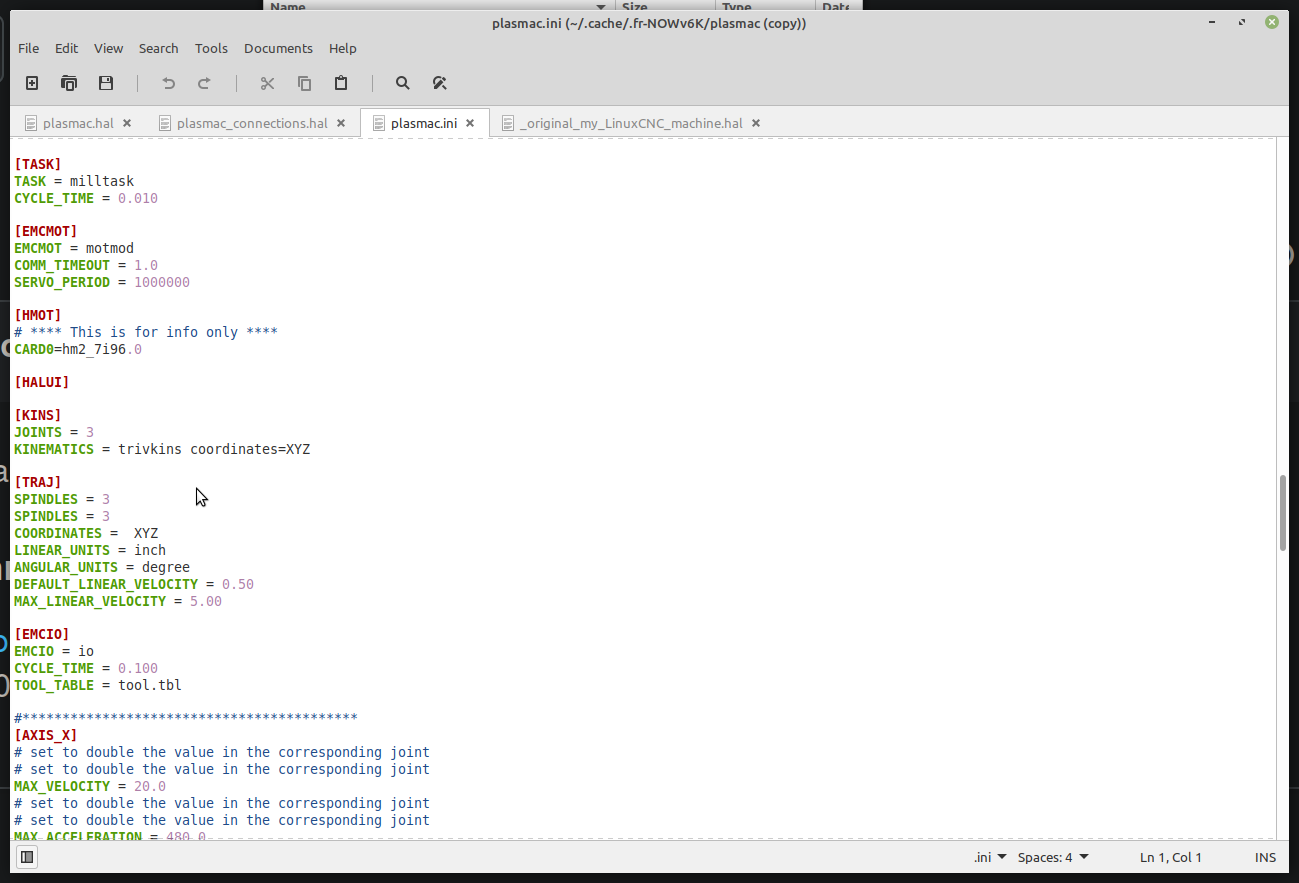This screenshot has height=883, width=1299.
Task: Save the file with the floppy icon
Action: [x=106, y=83]
